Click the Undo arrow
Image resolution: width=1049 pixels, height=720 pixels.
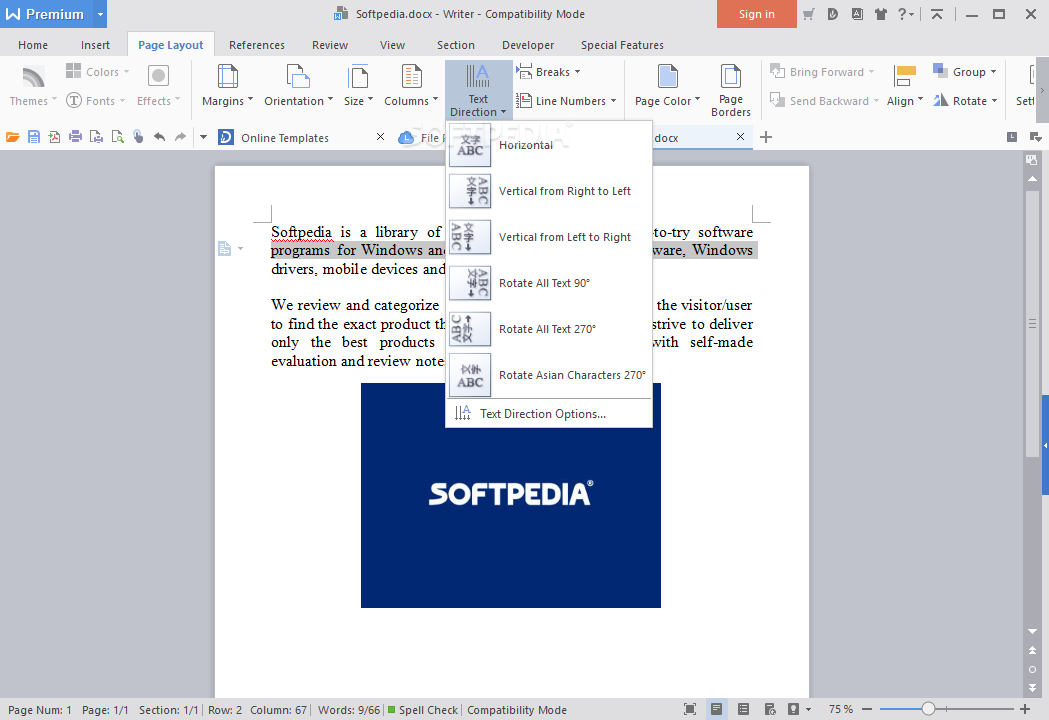159,137
